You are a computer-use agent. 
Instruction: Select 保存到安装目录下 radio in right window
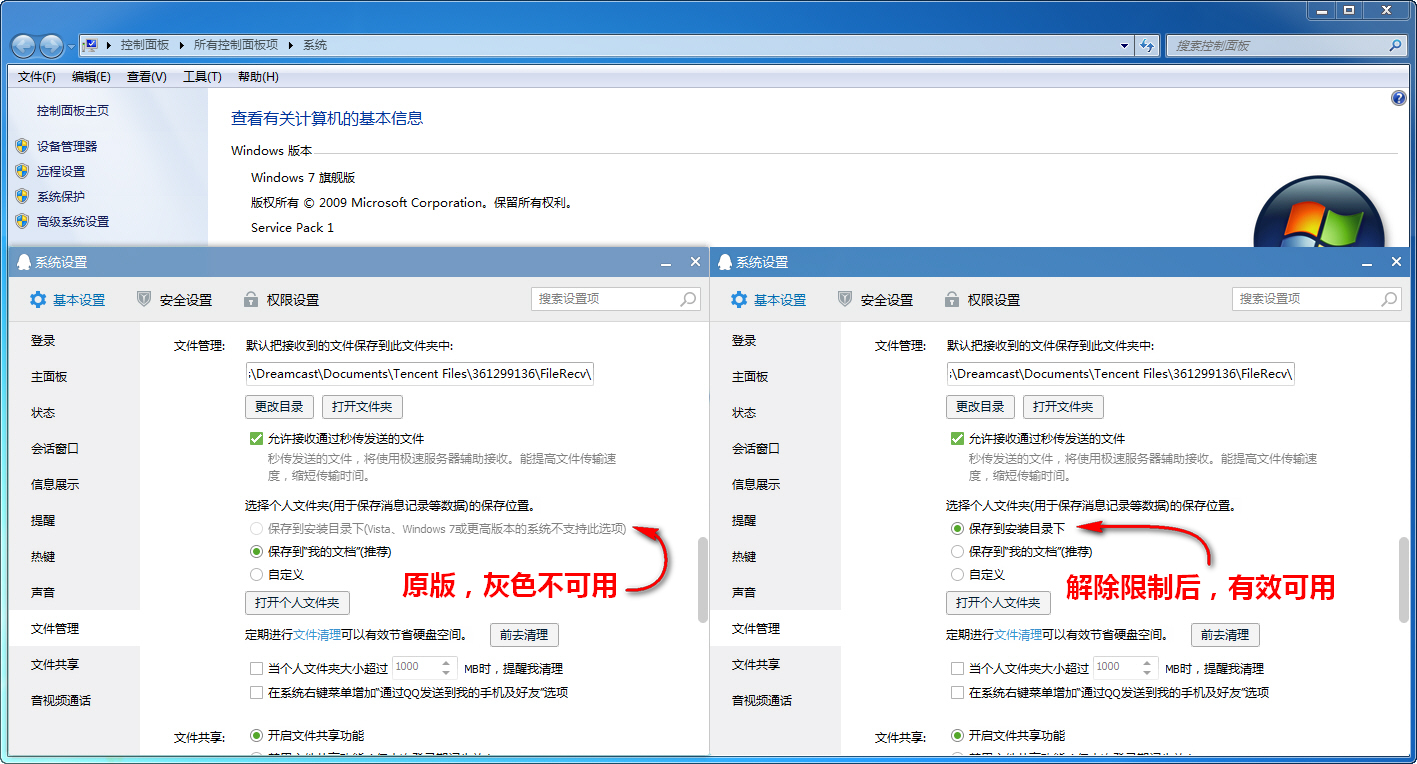(x=957, y=528)
